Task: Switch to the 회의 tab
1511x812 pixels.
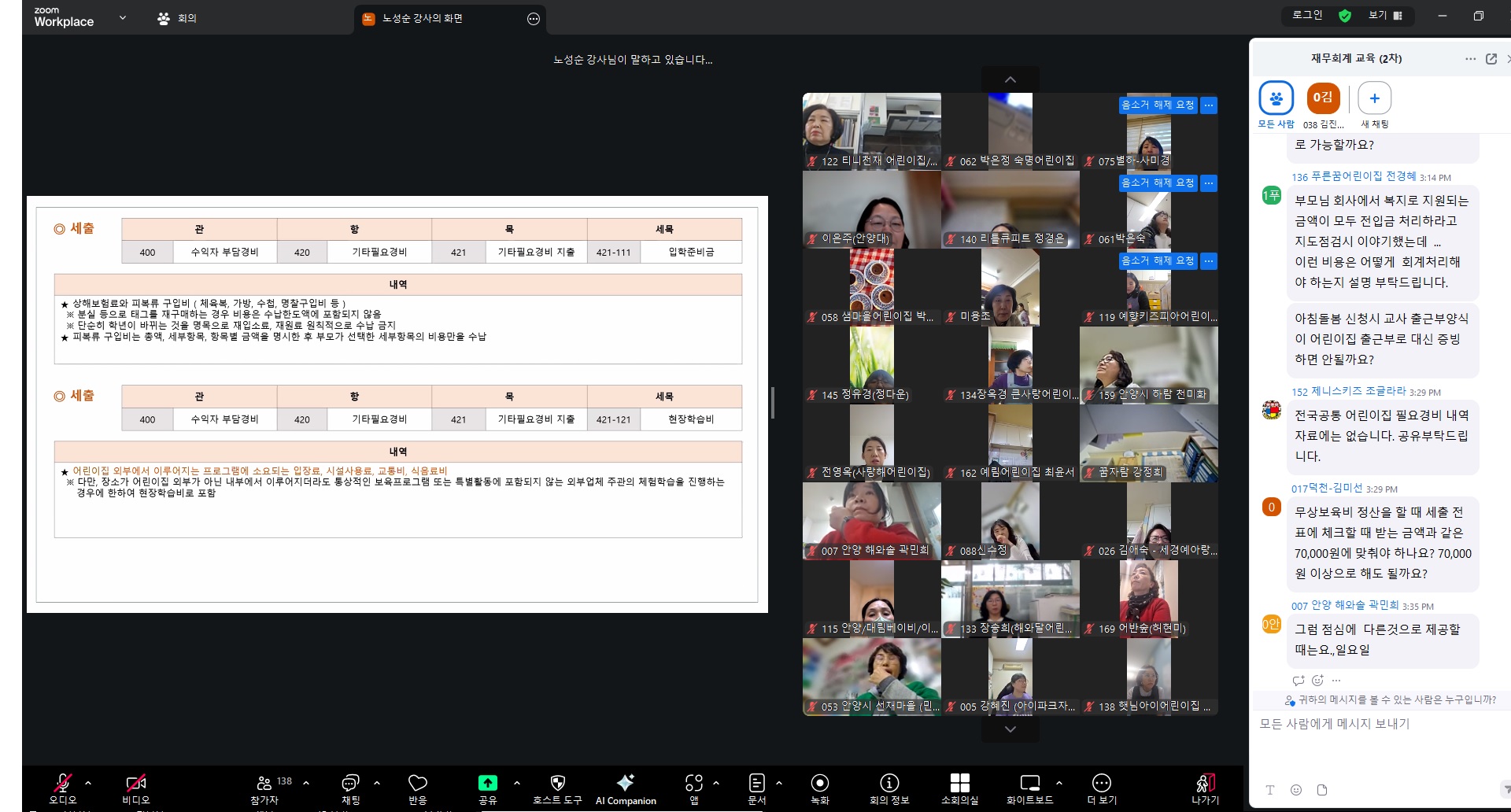Action: tap(178, 18)
